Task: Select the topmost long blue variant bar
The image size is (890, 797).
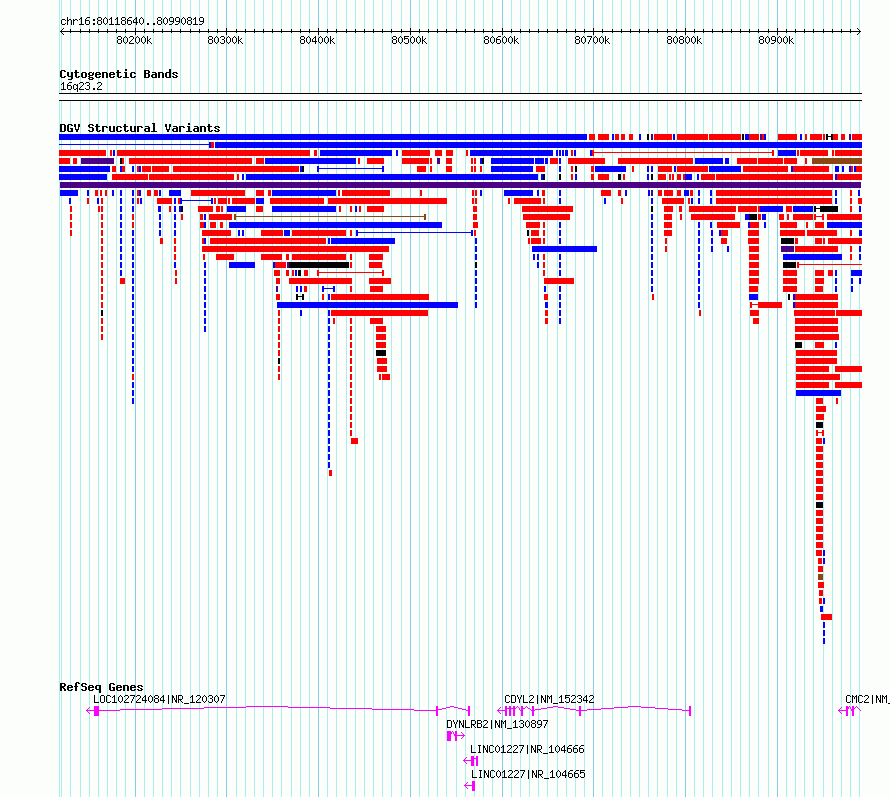Action: pyautogui.click(x=323, y=137)
